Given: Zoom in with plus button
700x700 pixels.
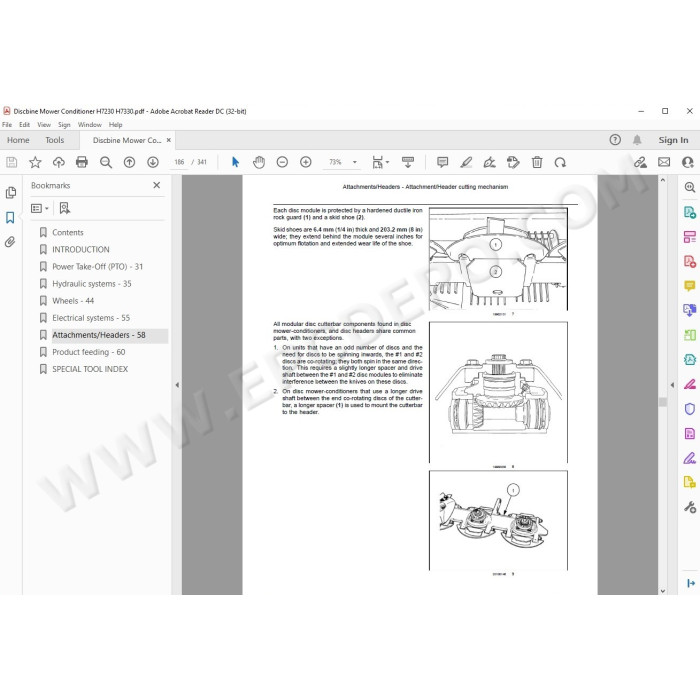Looking at the screenshot, I should pyautogui.click(x=306, y=162).
